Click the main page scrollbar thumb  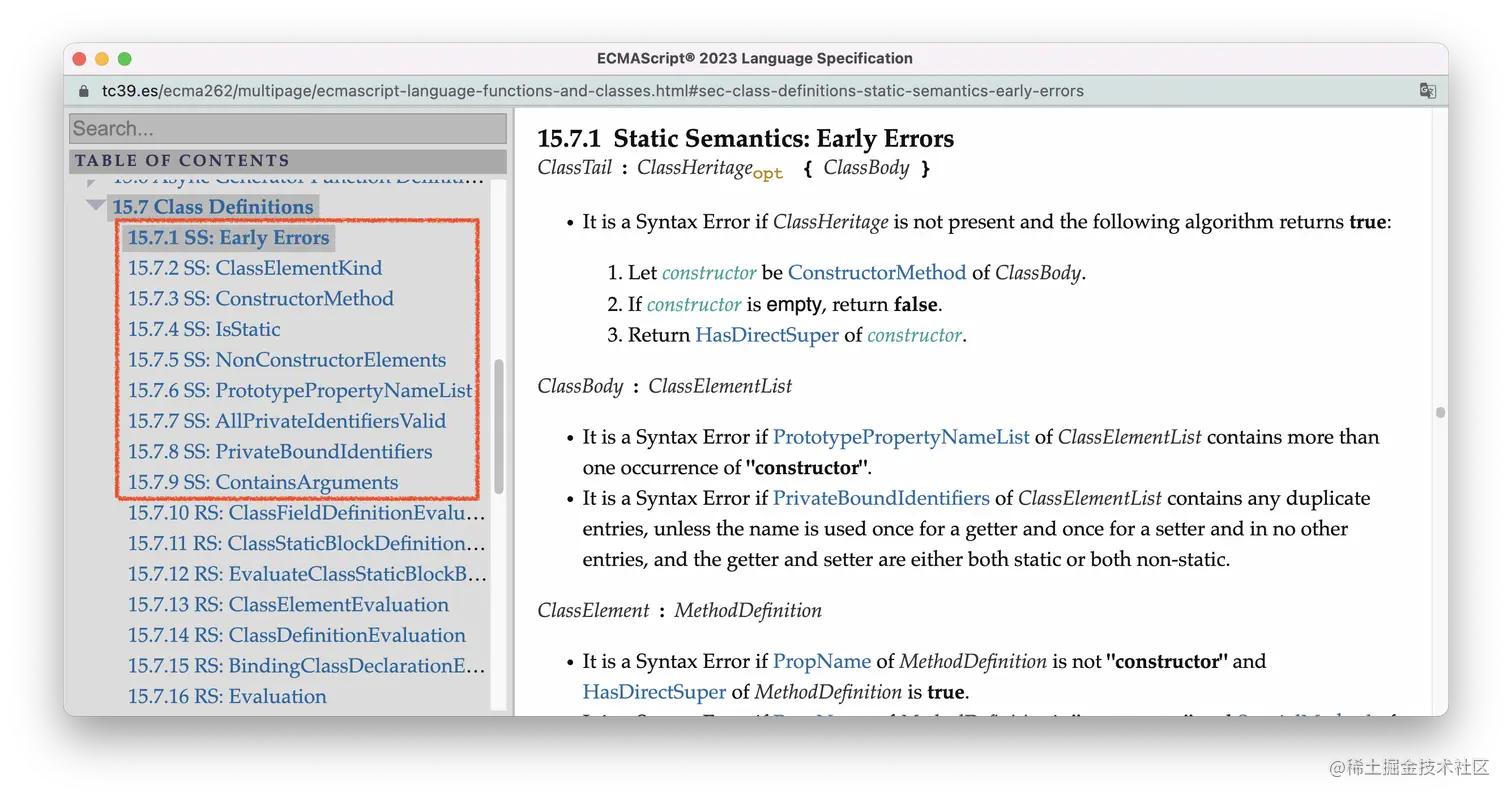[x=1440, y=412]
